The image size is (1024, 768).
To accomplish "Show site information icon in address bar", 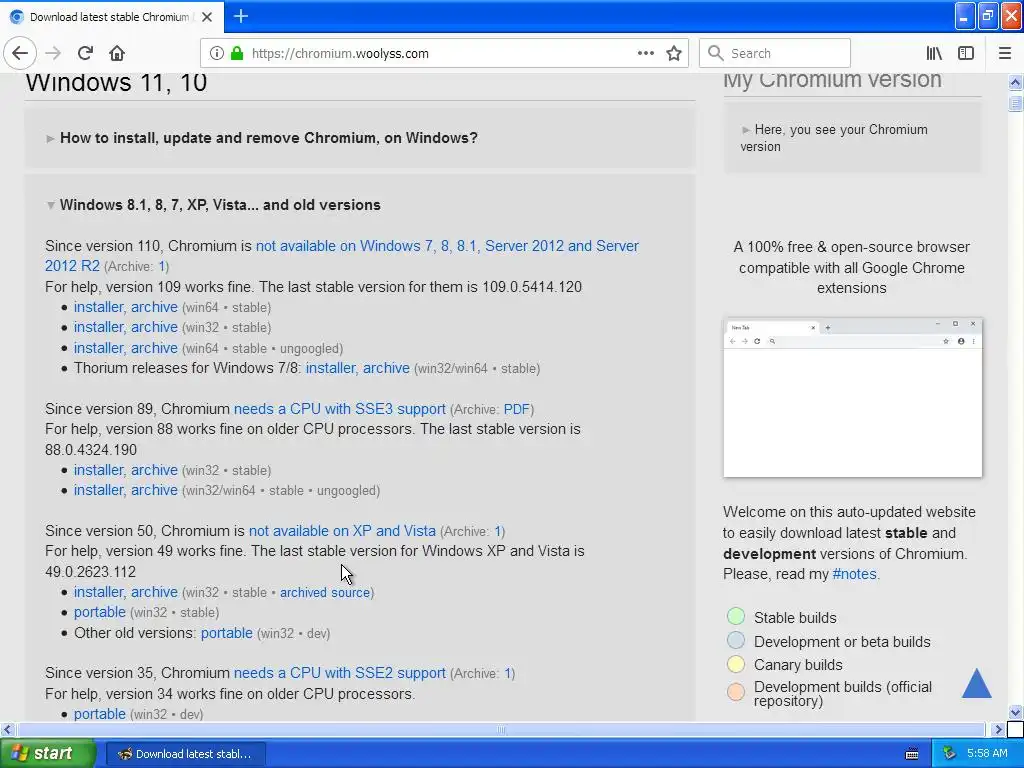I will tap(217, 53).
